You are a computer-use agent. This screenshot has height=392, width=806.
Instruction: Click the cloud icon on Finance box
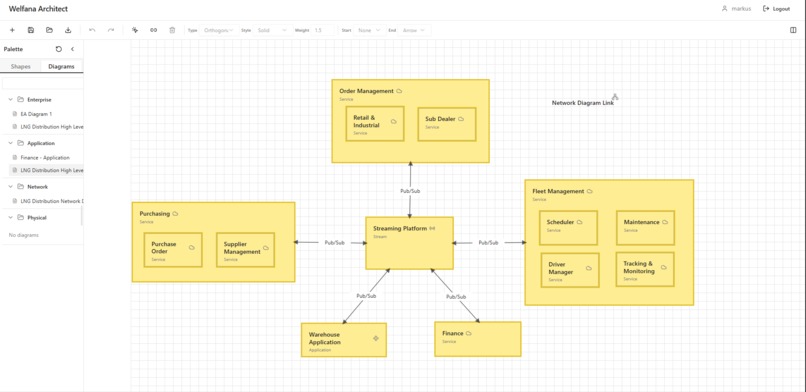point(469,333)
